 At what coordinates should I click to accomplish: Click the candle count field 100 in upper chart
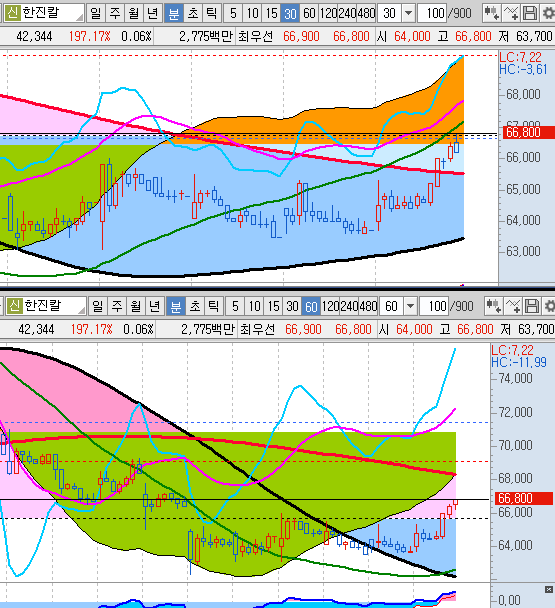[x=432, y=13]
